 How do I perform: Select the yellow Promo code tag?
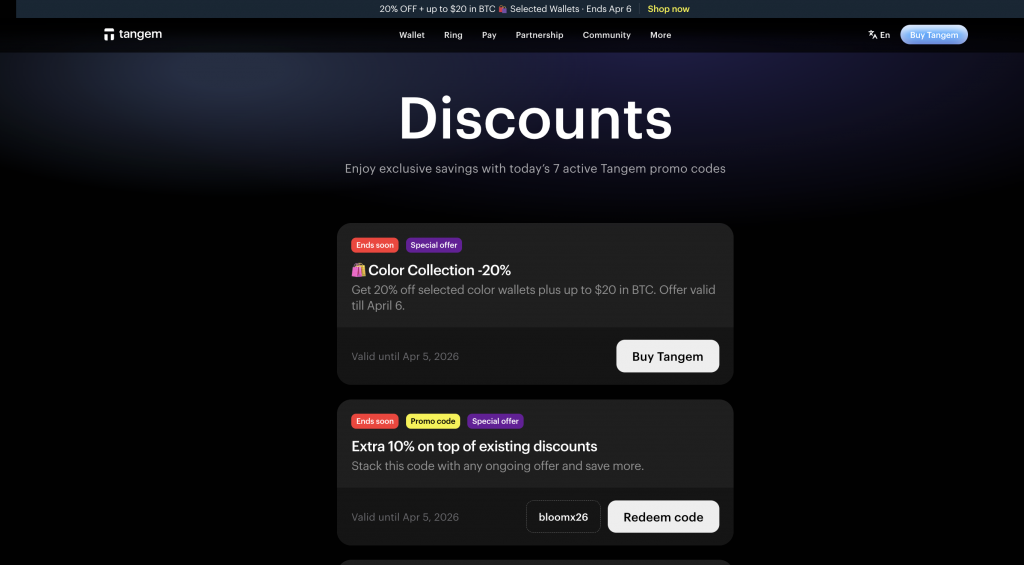433,421
